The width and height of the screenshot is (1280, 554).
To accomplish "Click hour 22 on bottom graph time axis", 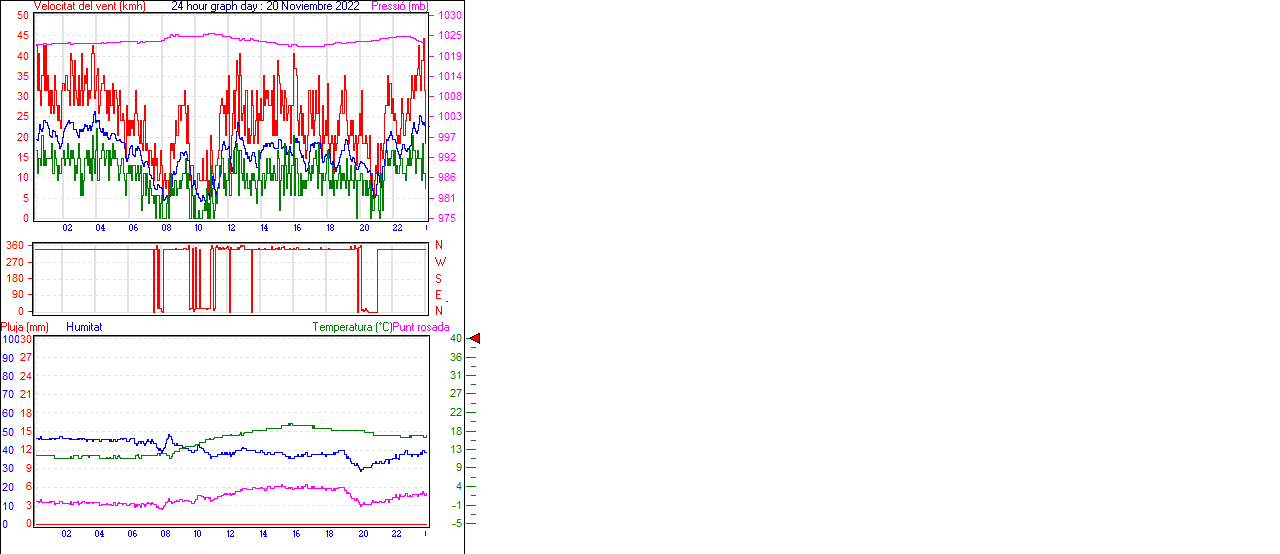I will pyautogui.click(x=396, y=533).
